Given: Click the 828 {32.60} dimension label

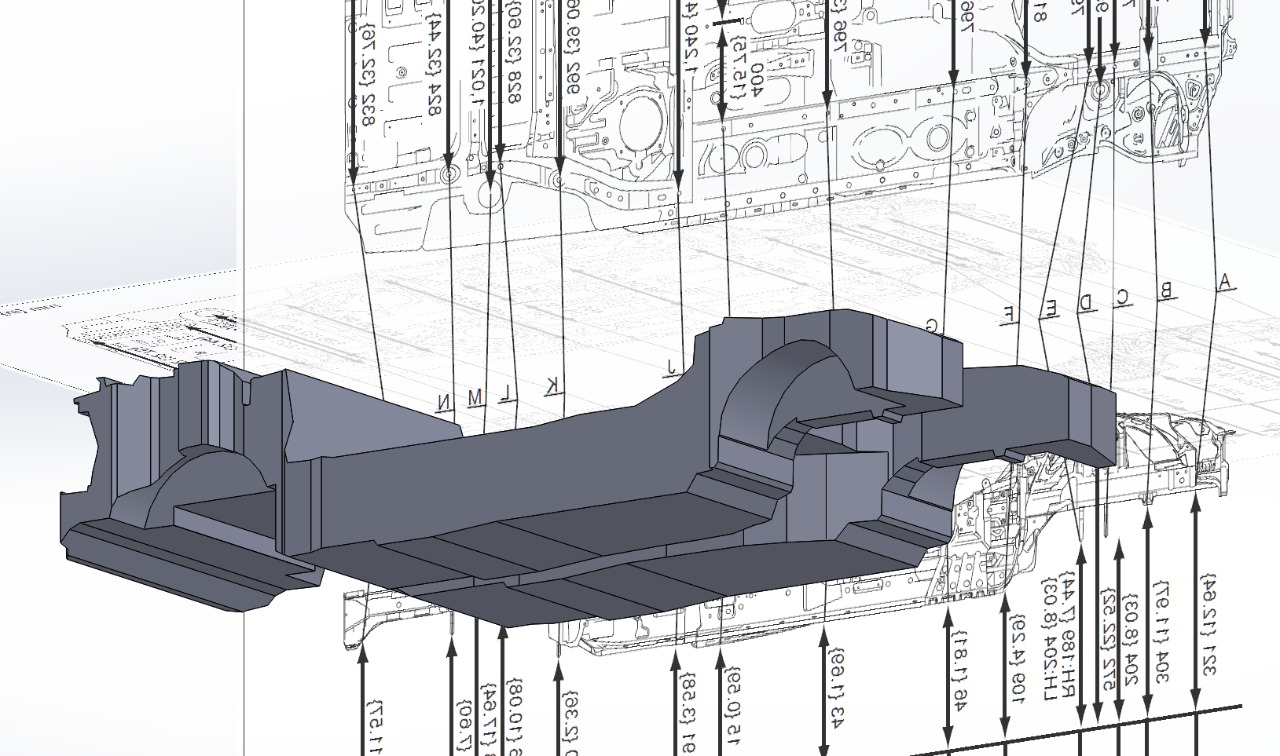Looking at the screenshot, I should click(513, 50).
